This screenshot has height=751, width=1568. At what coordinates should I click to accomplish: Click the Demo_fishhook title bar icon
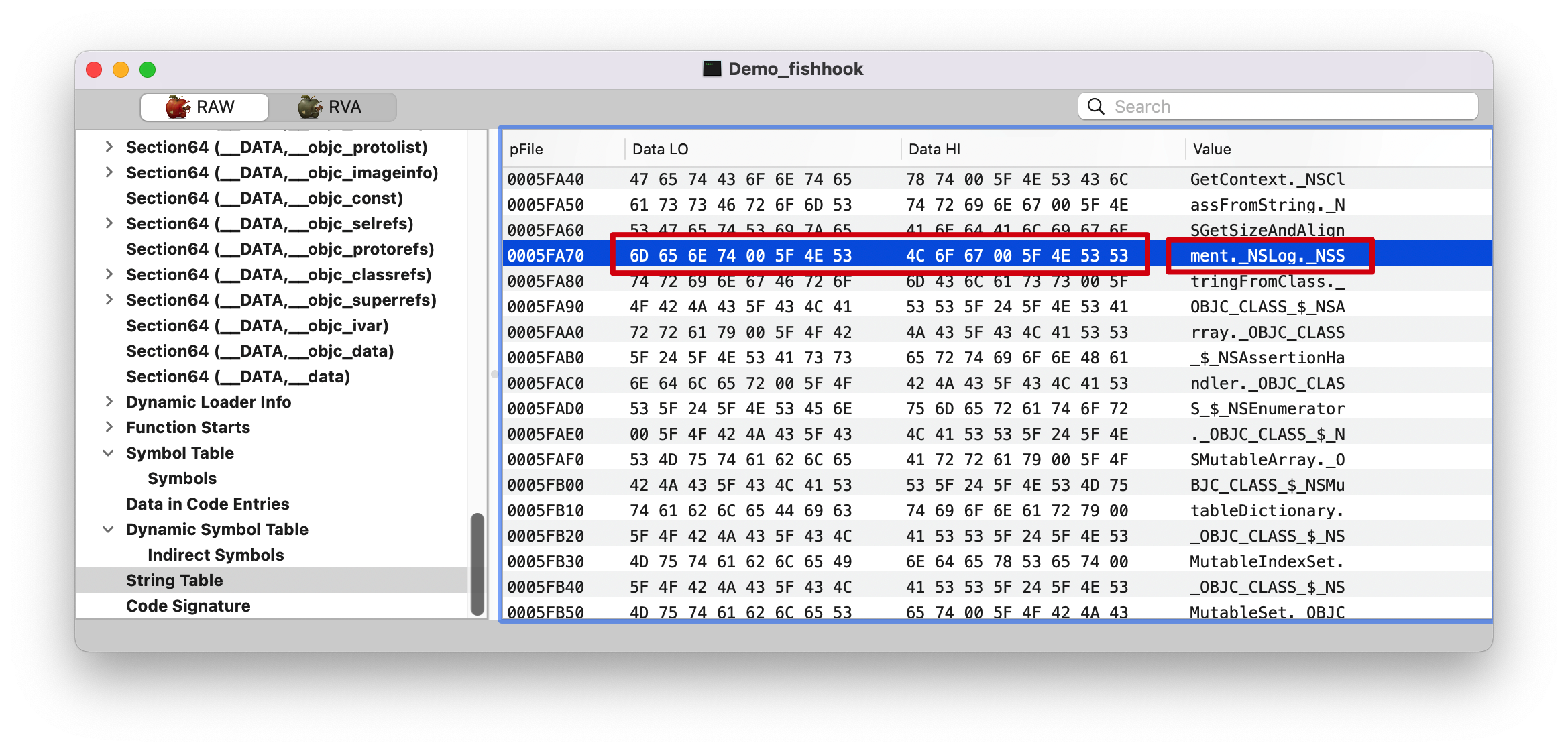pos(712,69)
